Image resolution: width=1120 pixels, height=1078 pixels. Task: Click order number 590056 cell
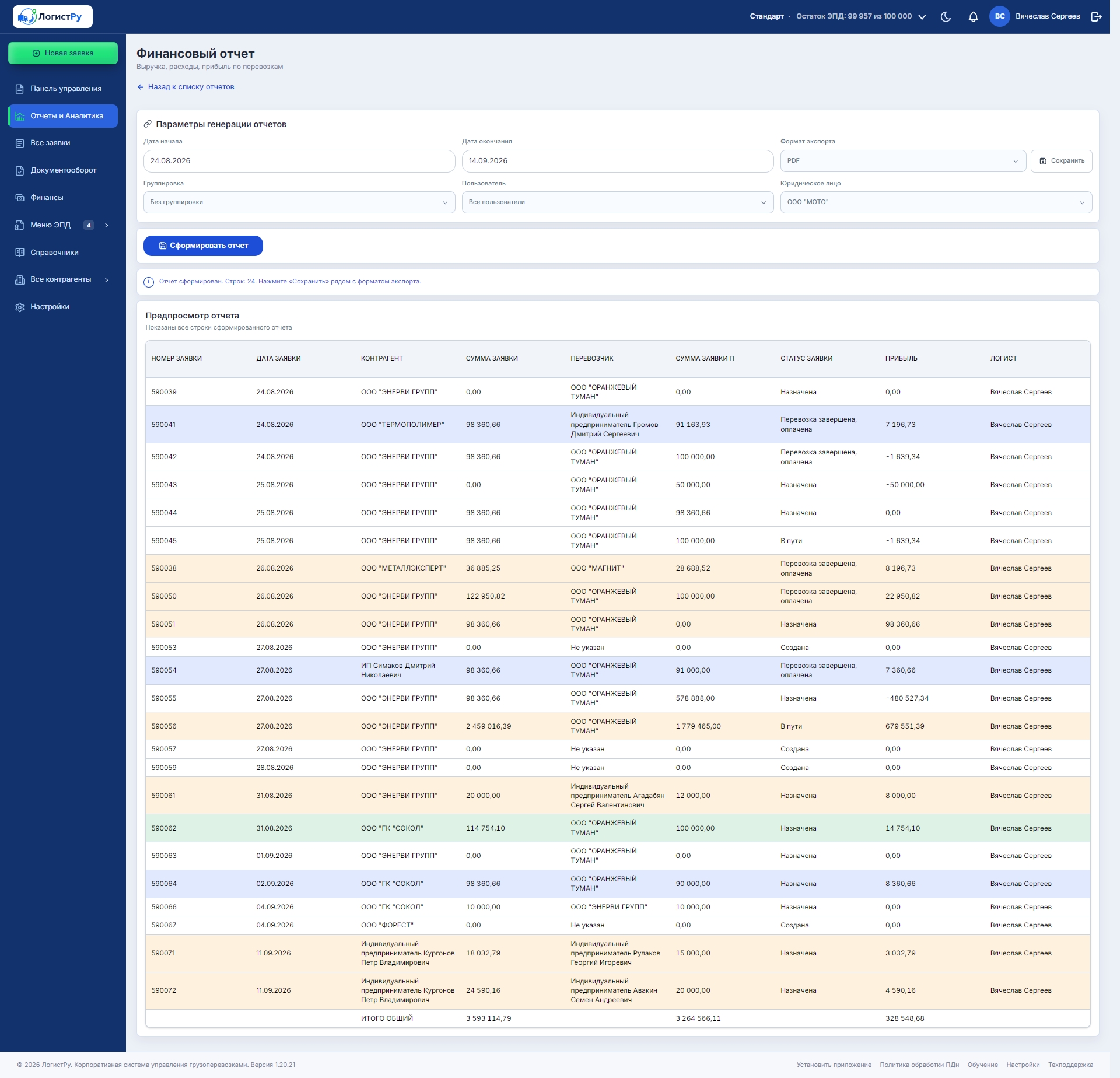(164, 726)
